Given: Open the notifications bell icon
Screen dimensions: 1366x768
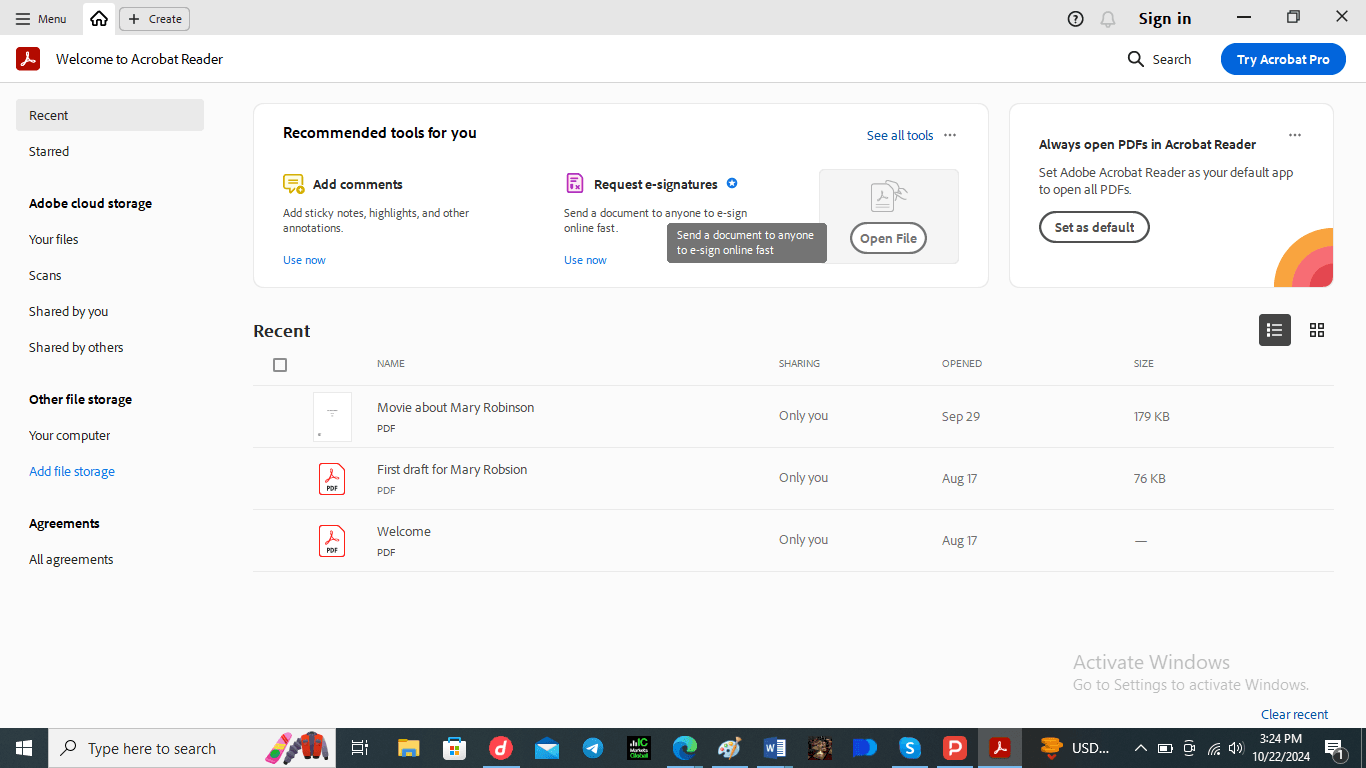Looking at the screenshot, I should tap(1107, 19).
